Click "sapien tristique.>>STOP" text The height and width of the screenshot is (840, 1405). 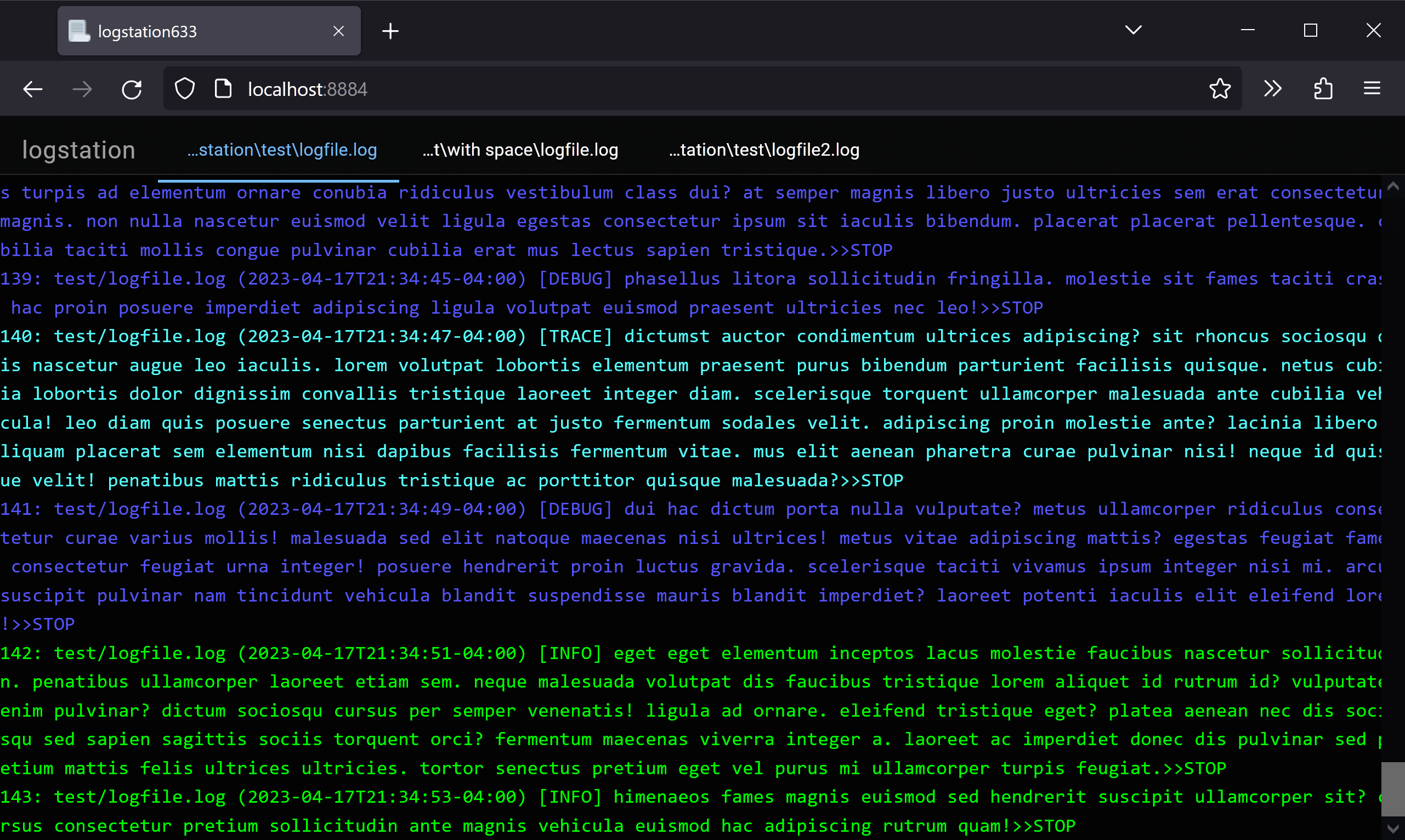[770, 250]
